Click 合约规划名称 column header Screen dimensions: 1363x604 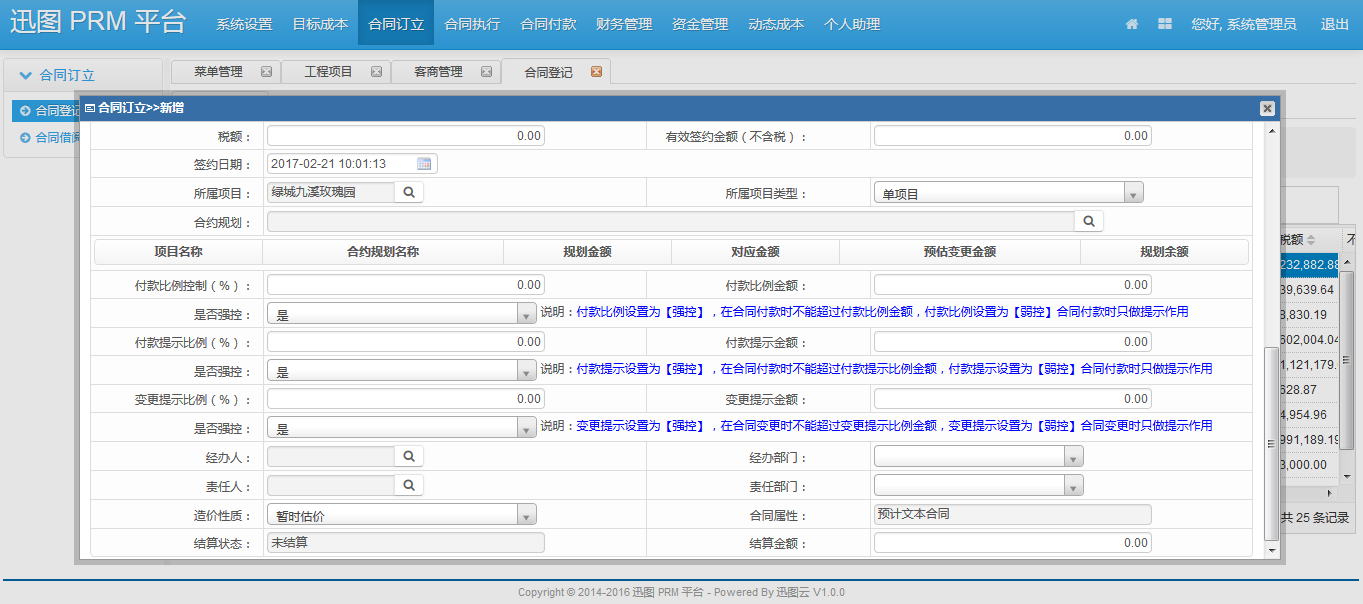383,252
